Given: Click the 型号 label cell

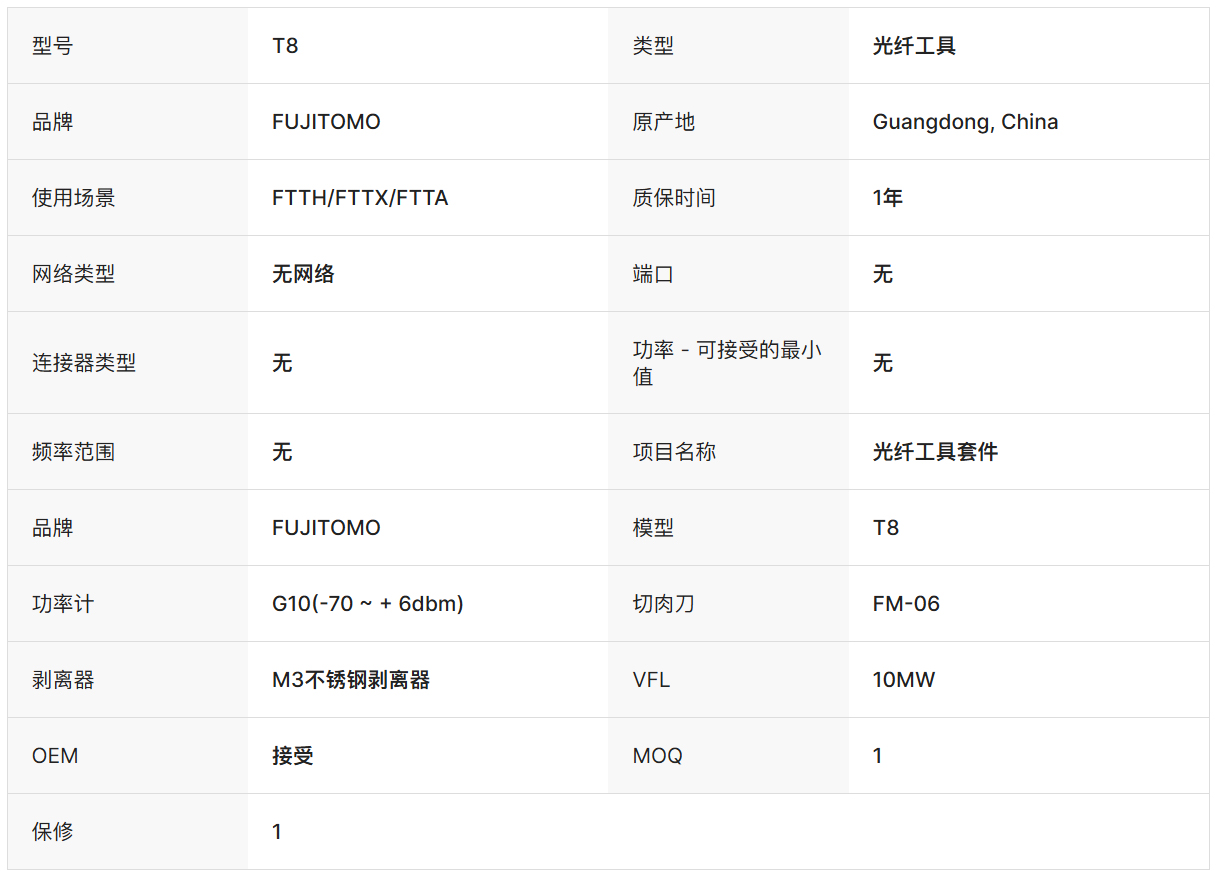Looking at the screenshot, I should [x=53, y=46].
